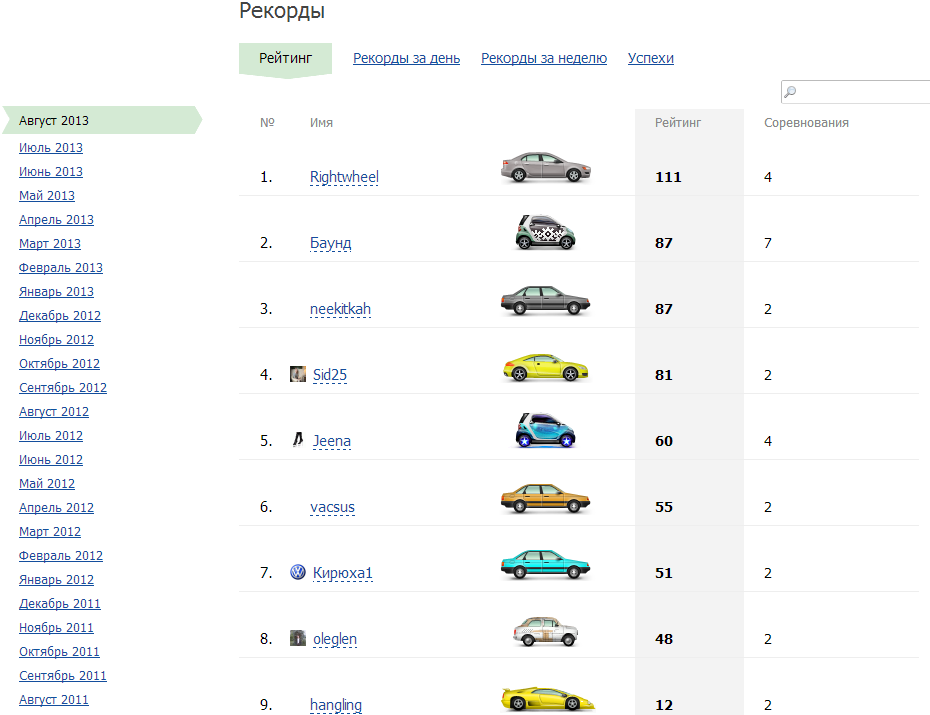Open Sid25's profile link

coord(330,375)
